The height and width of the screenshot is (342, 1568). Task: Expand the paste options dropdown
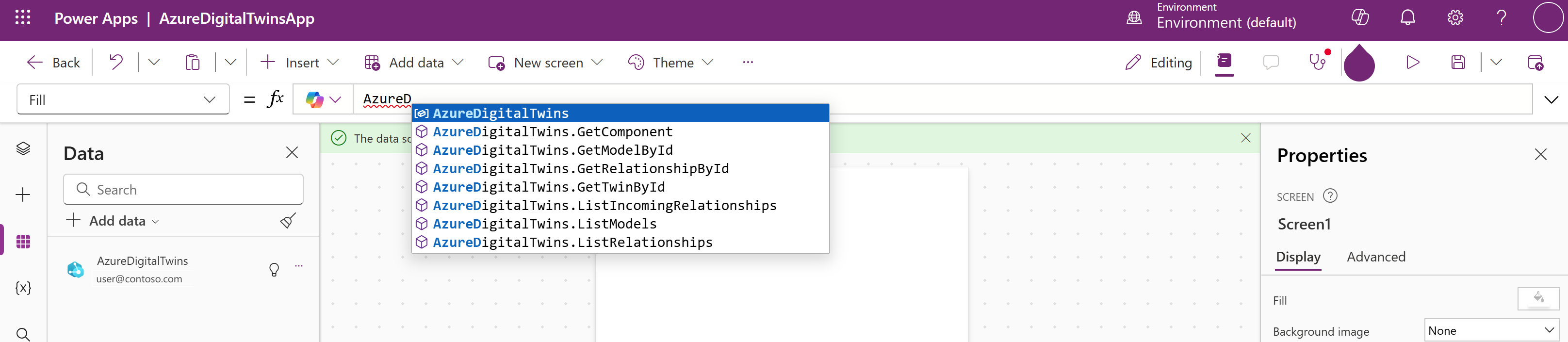pyautogui.click(x=230, y=62)
